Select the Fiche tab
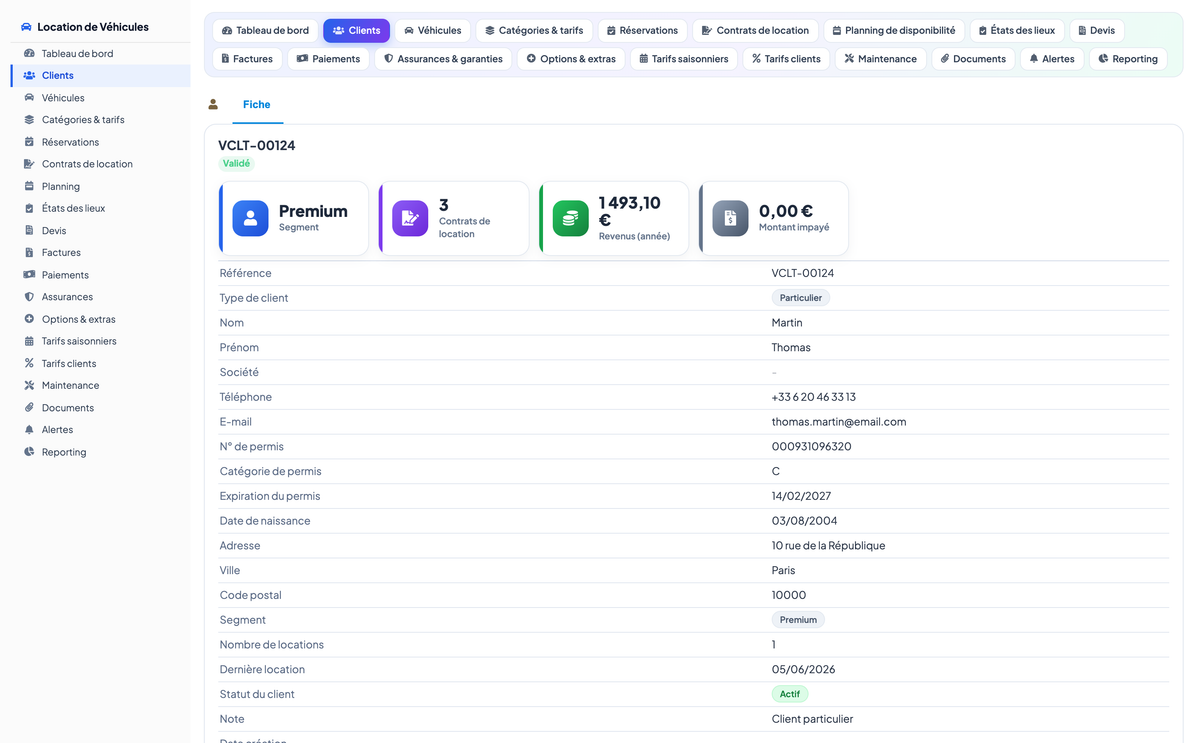This screenshot has height=743, width=1200. 257,104
